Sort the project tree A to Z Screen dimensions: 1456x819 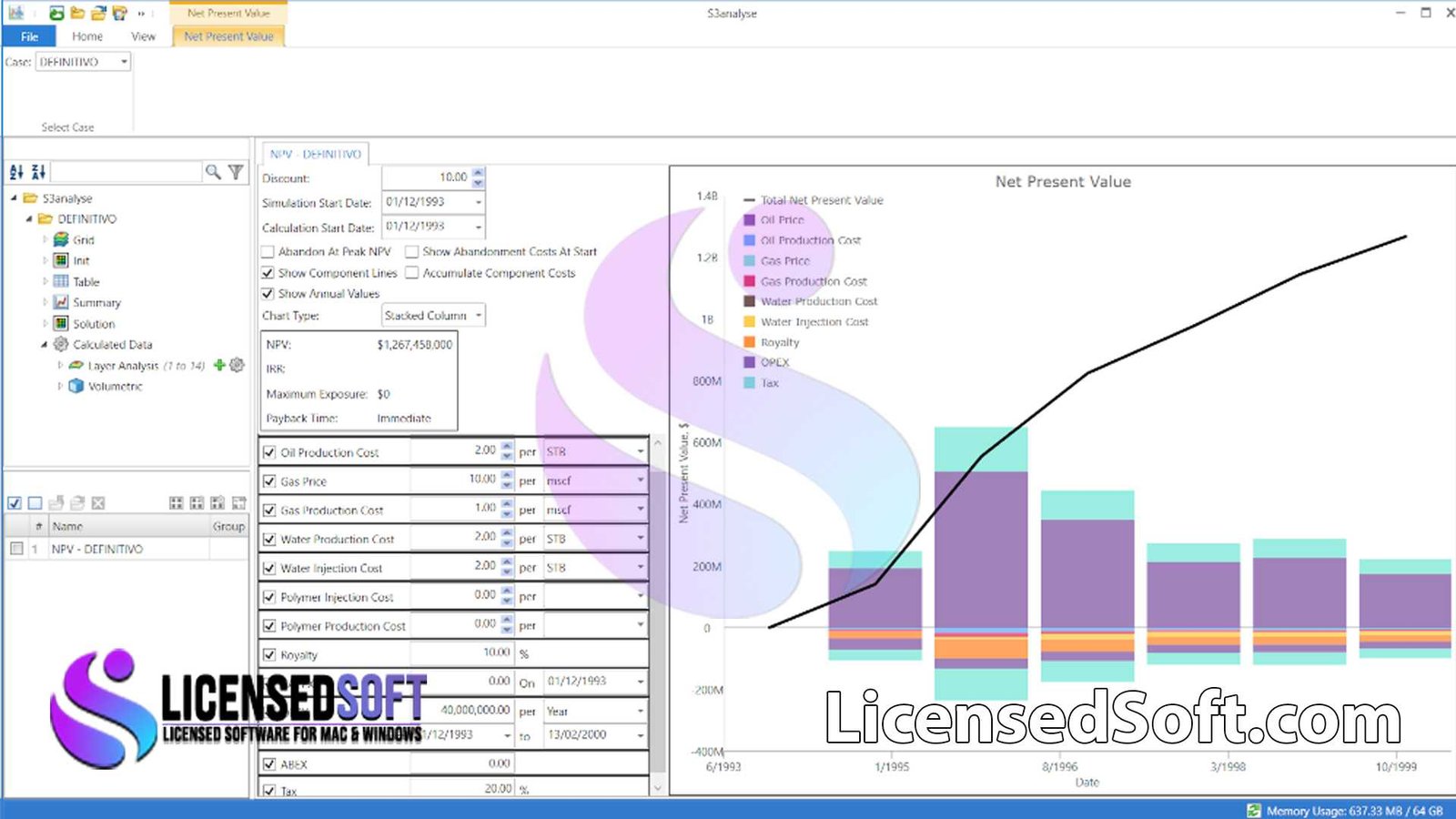point(16,171)
